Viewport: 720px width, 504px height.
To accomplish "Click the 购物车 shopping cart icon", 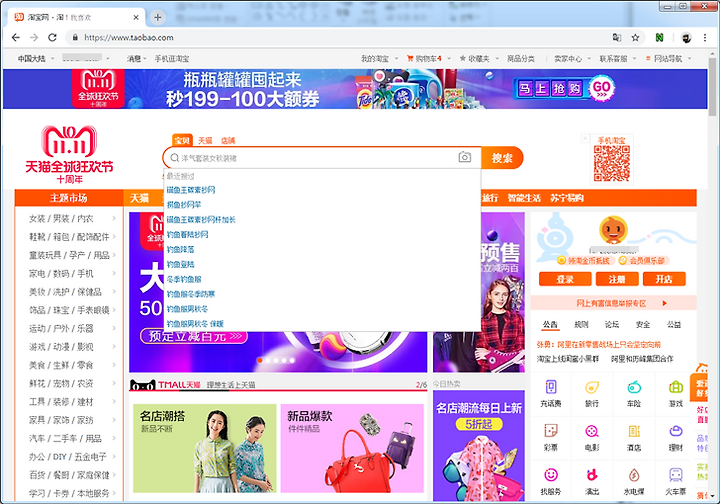I will [410, 58].
